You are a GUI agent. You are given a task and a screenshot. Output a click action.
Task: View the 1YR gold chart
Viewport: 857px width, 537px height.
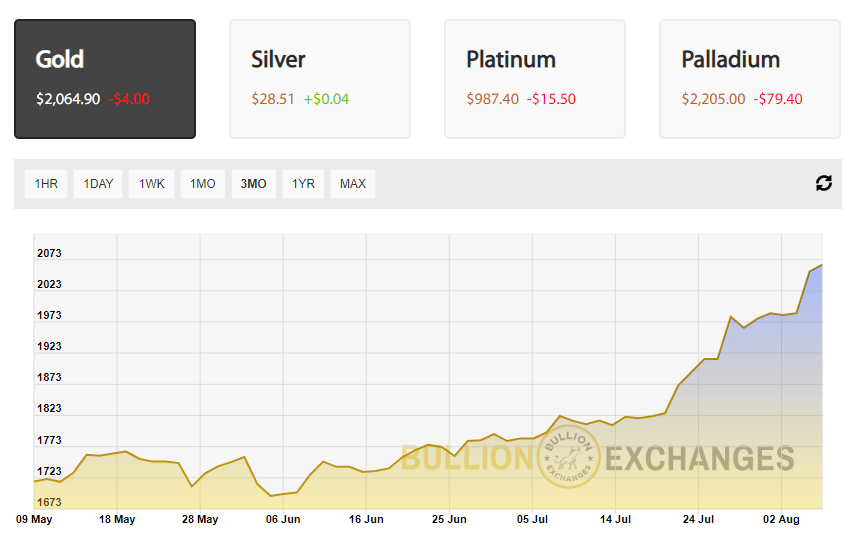304,184
